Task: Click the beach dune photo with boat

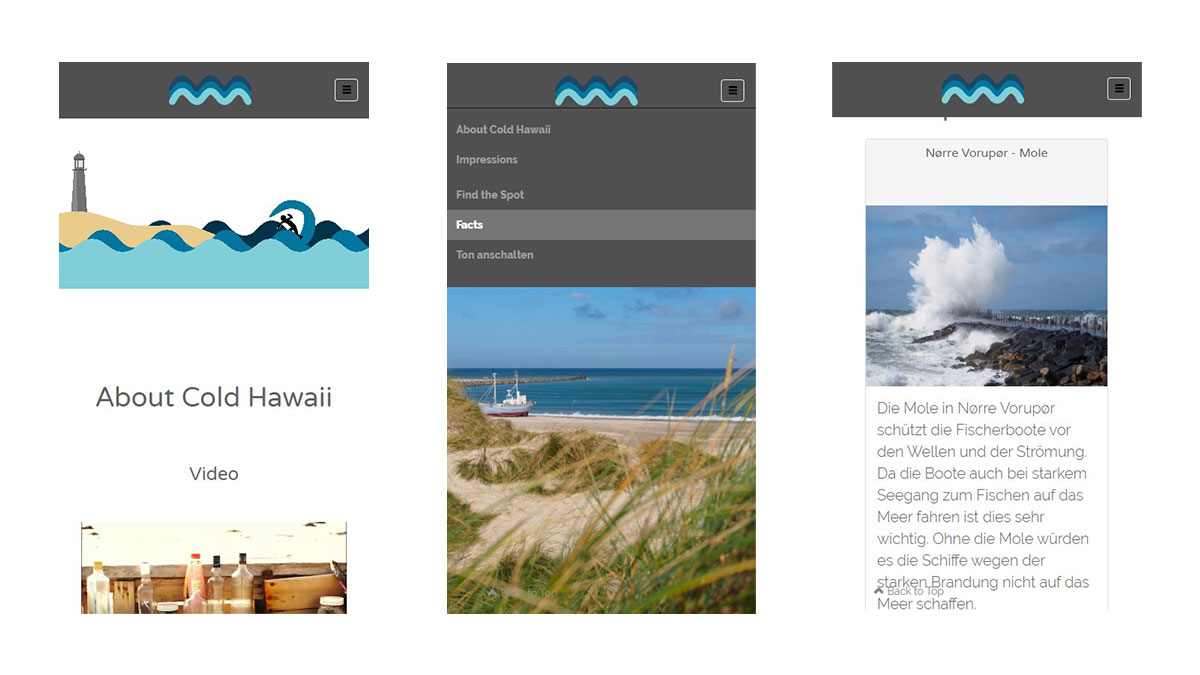Action: [601, 450]
